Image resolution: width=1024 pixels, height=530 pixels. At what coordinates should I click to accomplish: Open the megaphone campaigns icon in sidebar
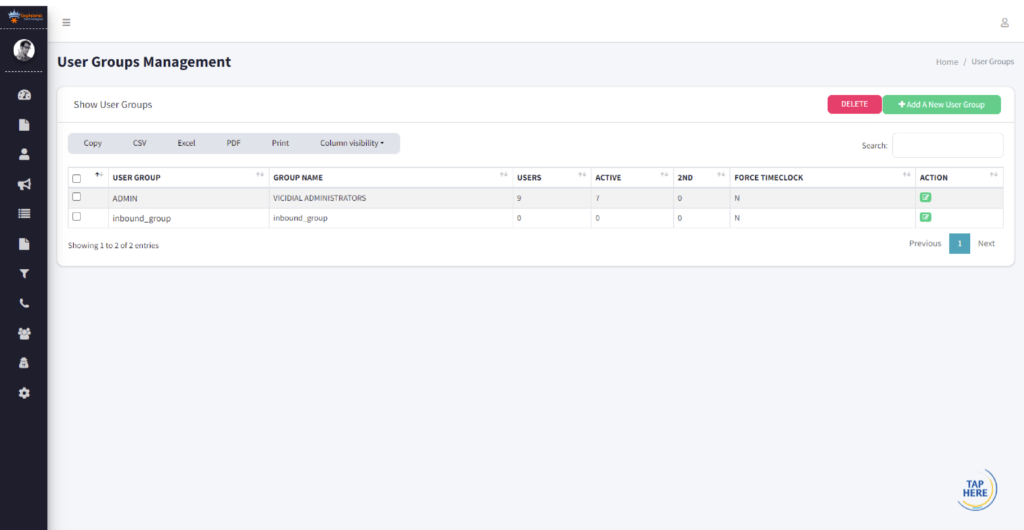tap(24, 184)
